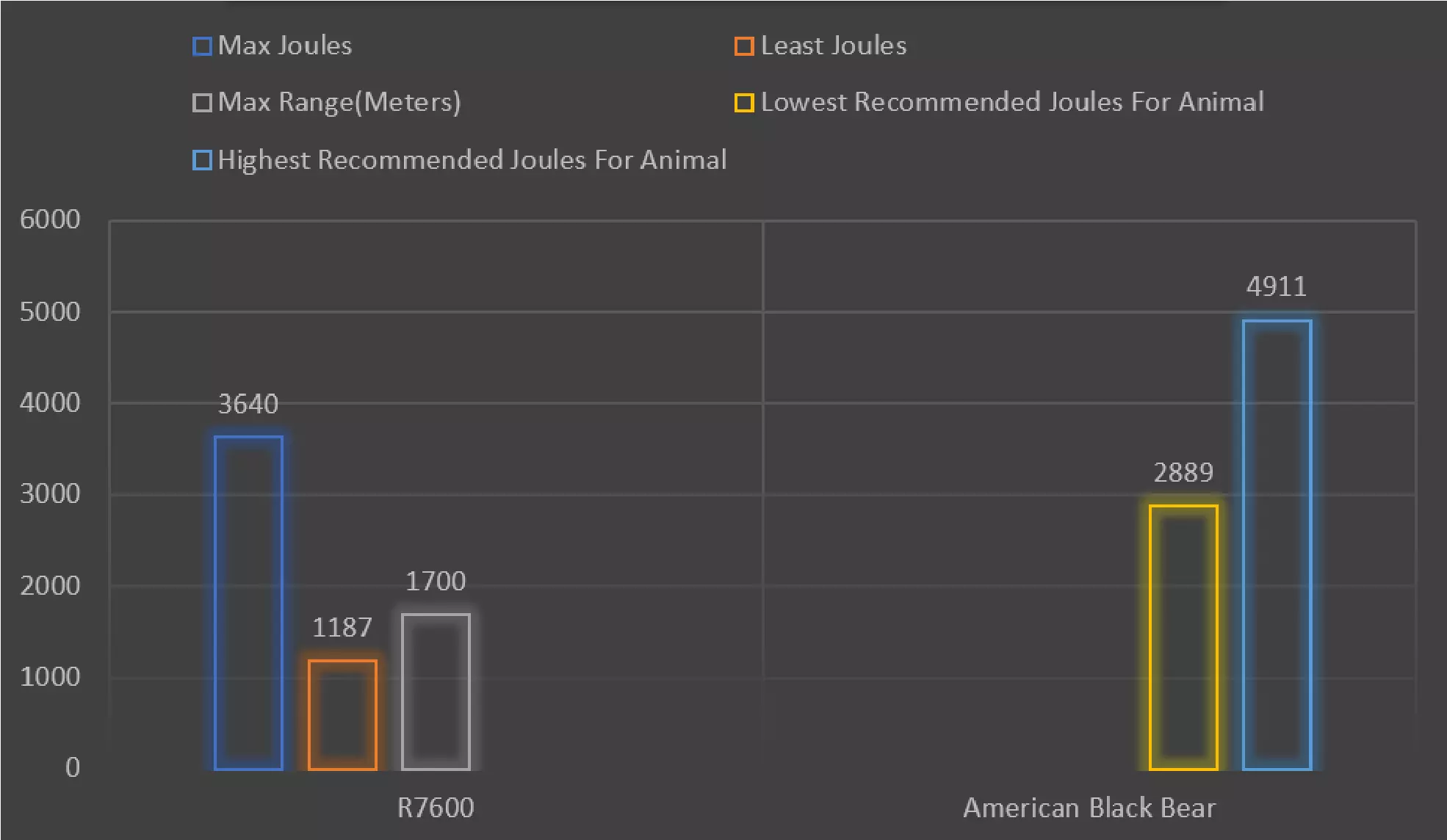Screen dimensions: 1447x840
Task: Click the yellow 2889 bar
Action: click(x=1183, y=637)
